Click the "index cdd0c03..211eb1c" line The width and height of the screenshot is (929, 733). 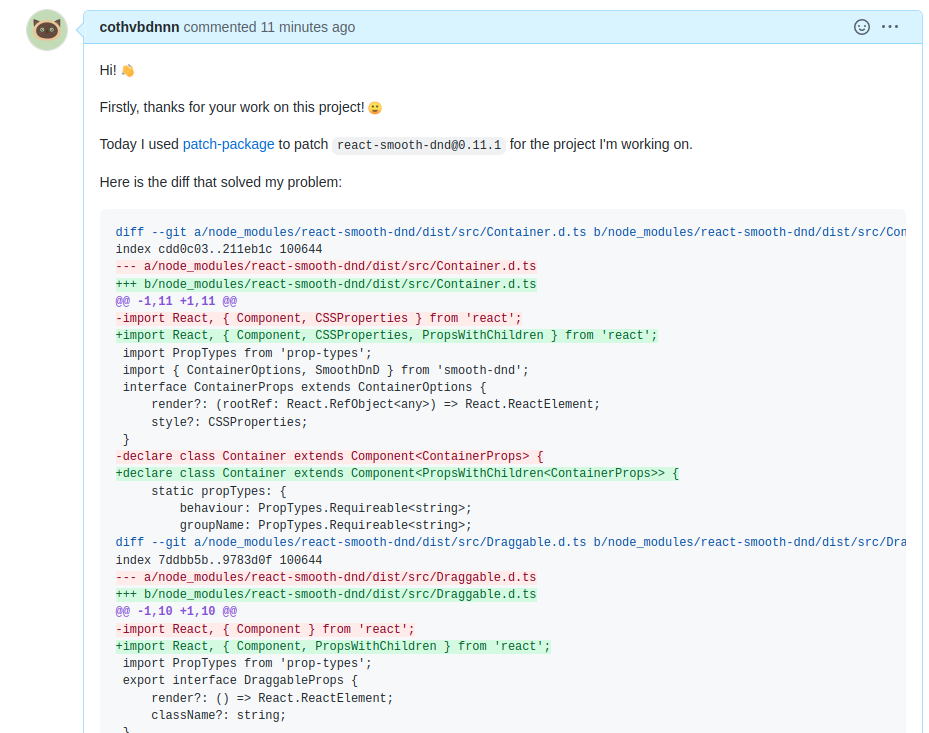tap(218, 249)
